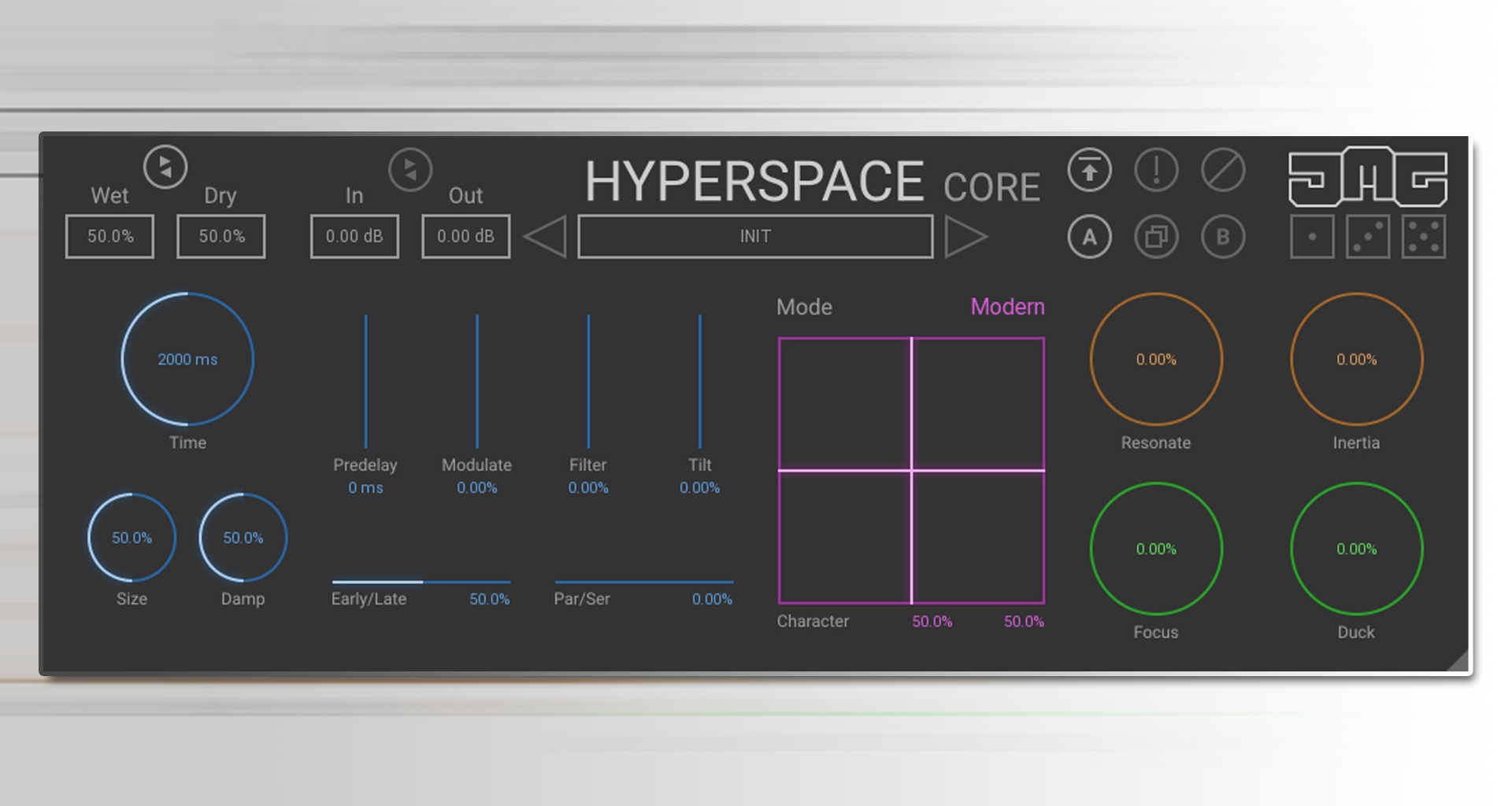
Task: Click the Tilt 0.00% value
Action: pyautogui.click(x=700, y=488)
